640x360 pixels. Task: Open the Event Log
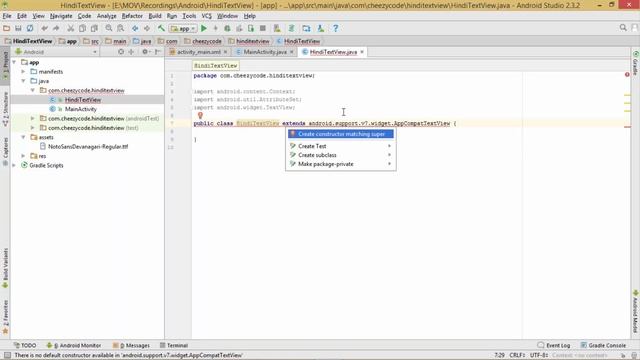tap(554, 345)
